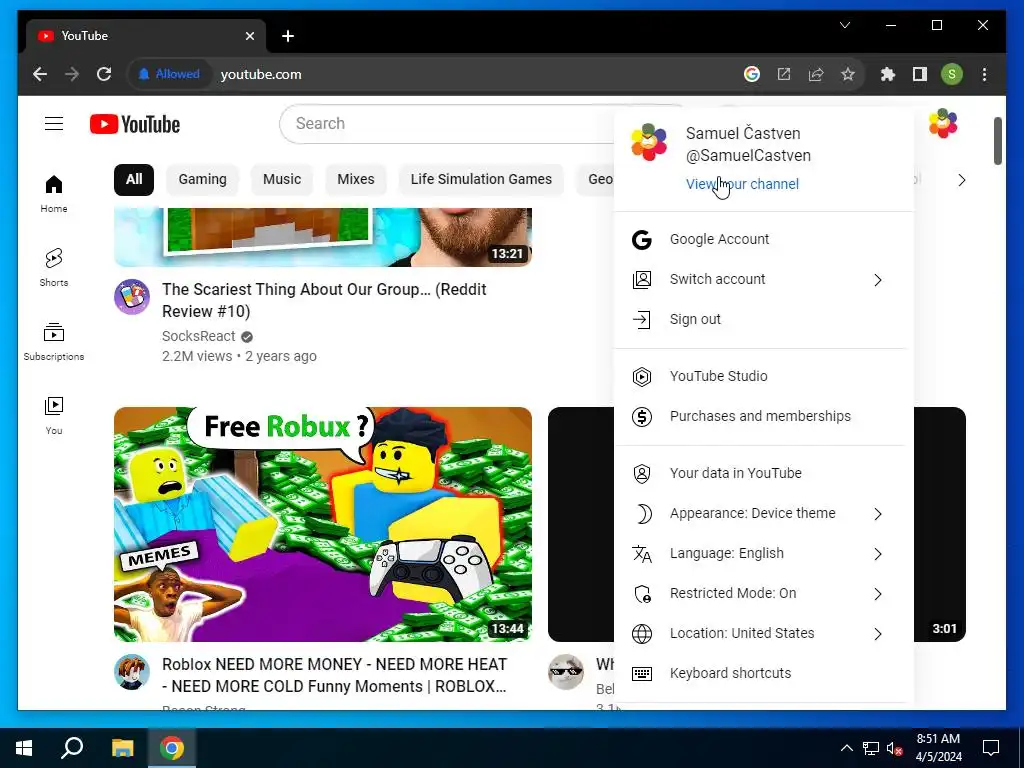Select the Gaming category chip
Viewport: 1024px width, 768px height.
(202, 180)
